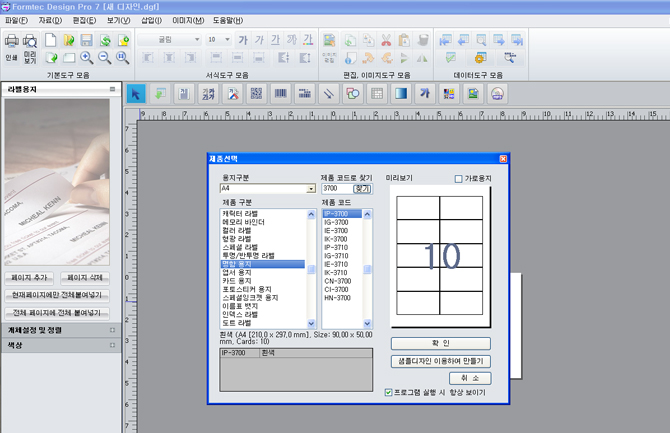The height and width of the screenshot is (433, 670).
Task: Select the 가 WordArt text tool
Action: [x=425, y=94]
